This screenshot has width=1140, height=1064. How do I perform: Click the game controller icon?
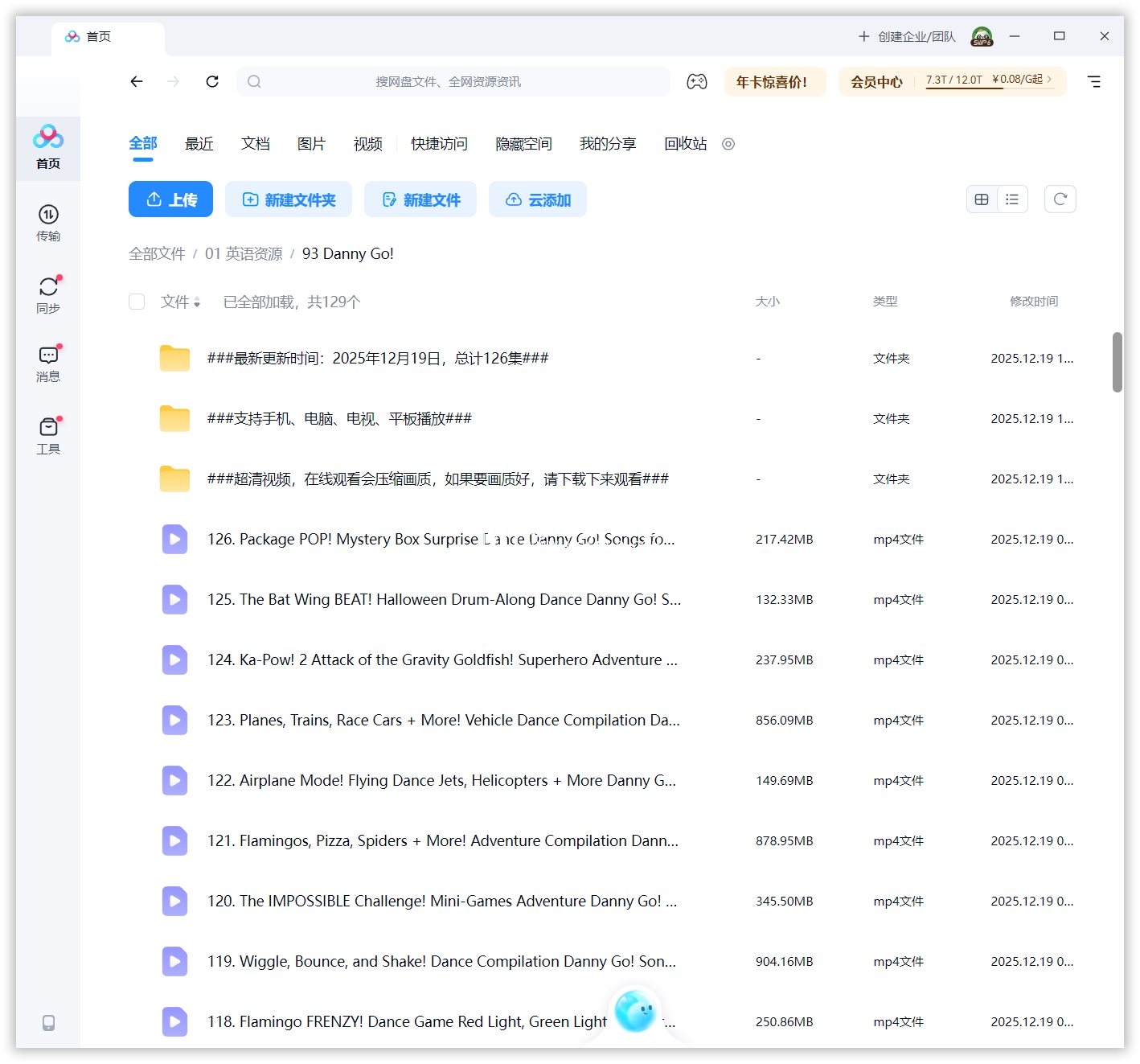click(x=696, y=81)
